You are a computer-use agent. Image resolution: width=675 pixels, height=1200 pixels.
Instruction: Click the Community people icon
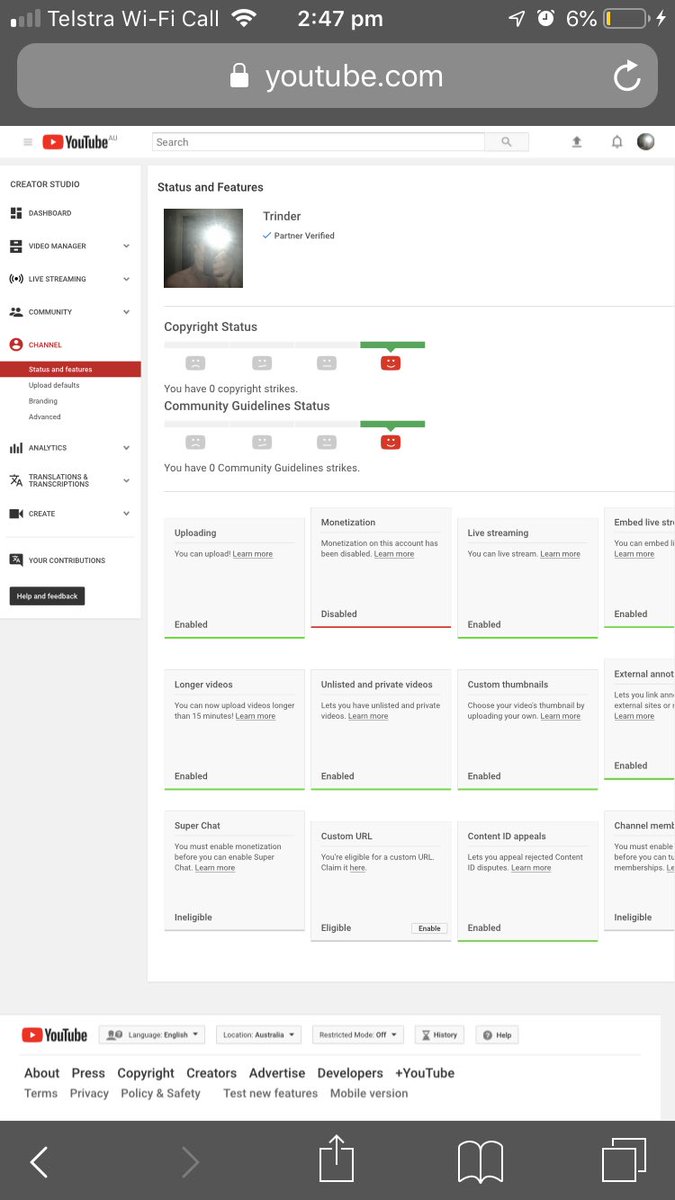coord(16,312)
